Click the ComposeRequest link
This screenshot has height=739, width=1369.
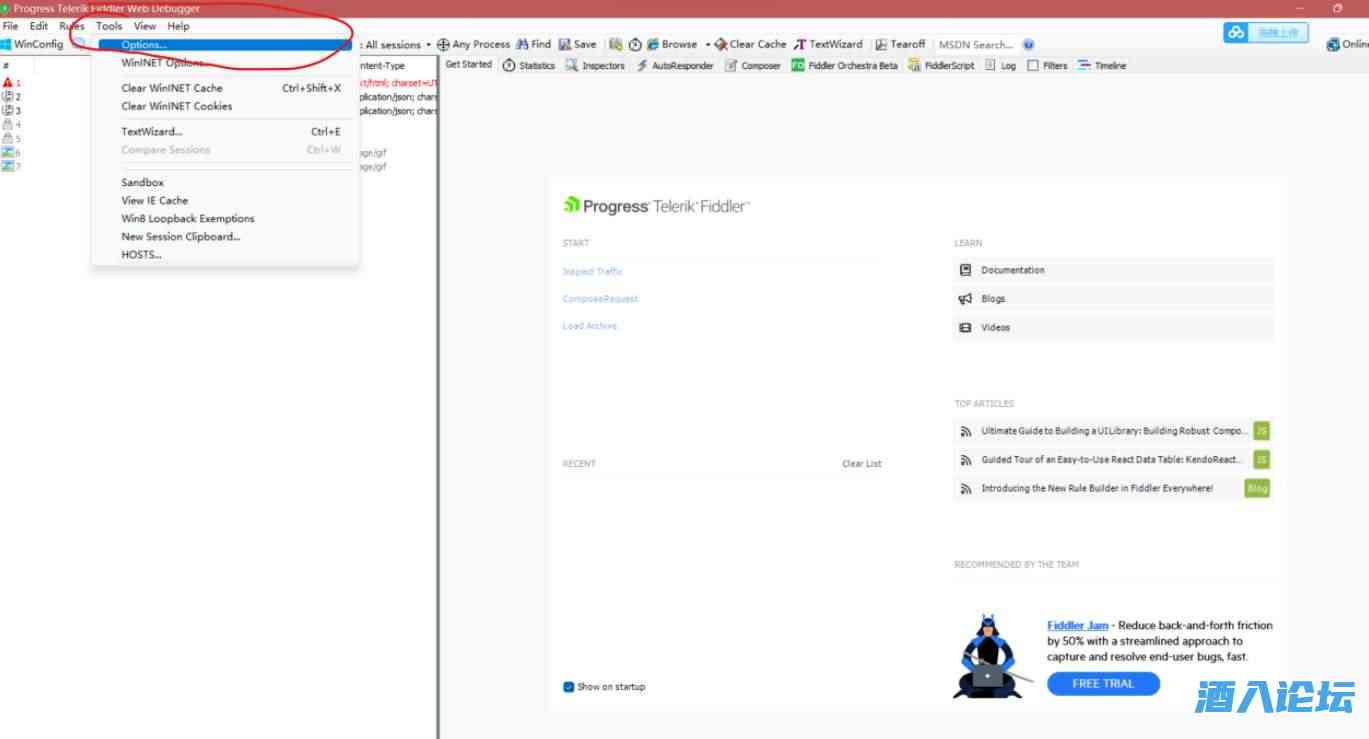[600, 299]
